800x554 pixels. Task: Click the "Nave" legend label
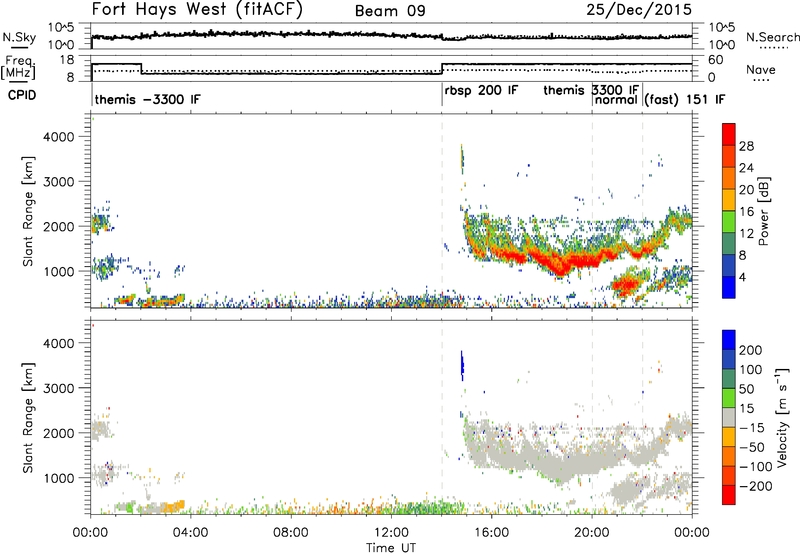(x=761, y=70)
